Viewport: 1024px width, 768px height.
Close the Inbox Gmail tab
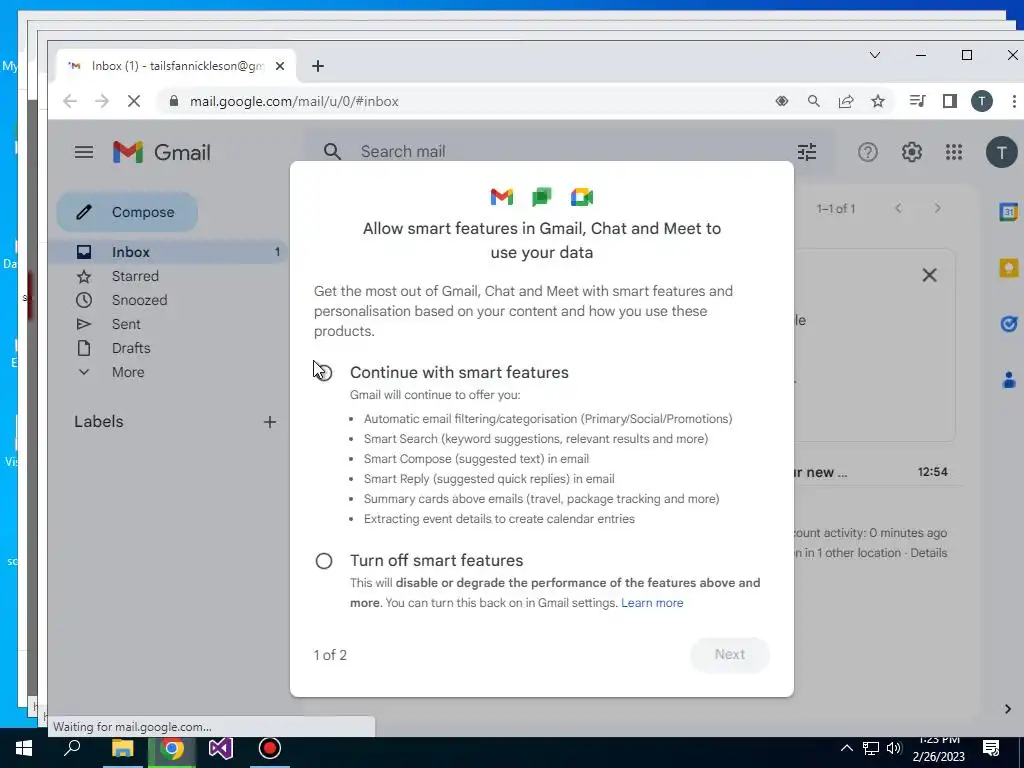[x=280, y=66]
